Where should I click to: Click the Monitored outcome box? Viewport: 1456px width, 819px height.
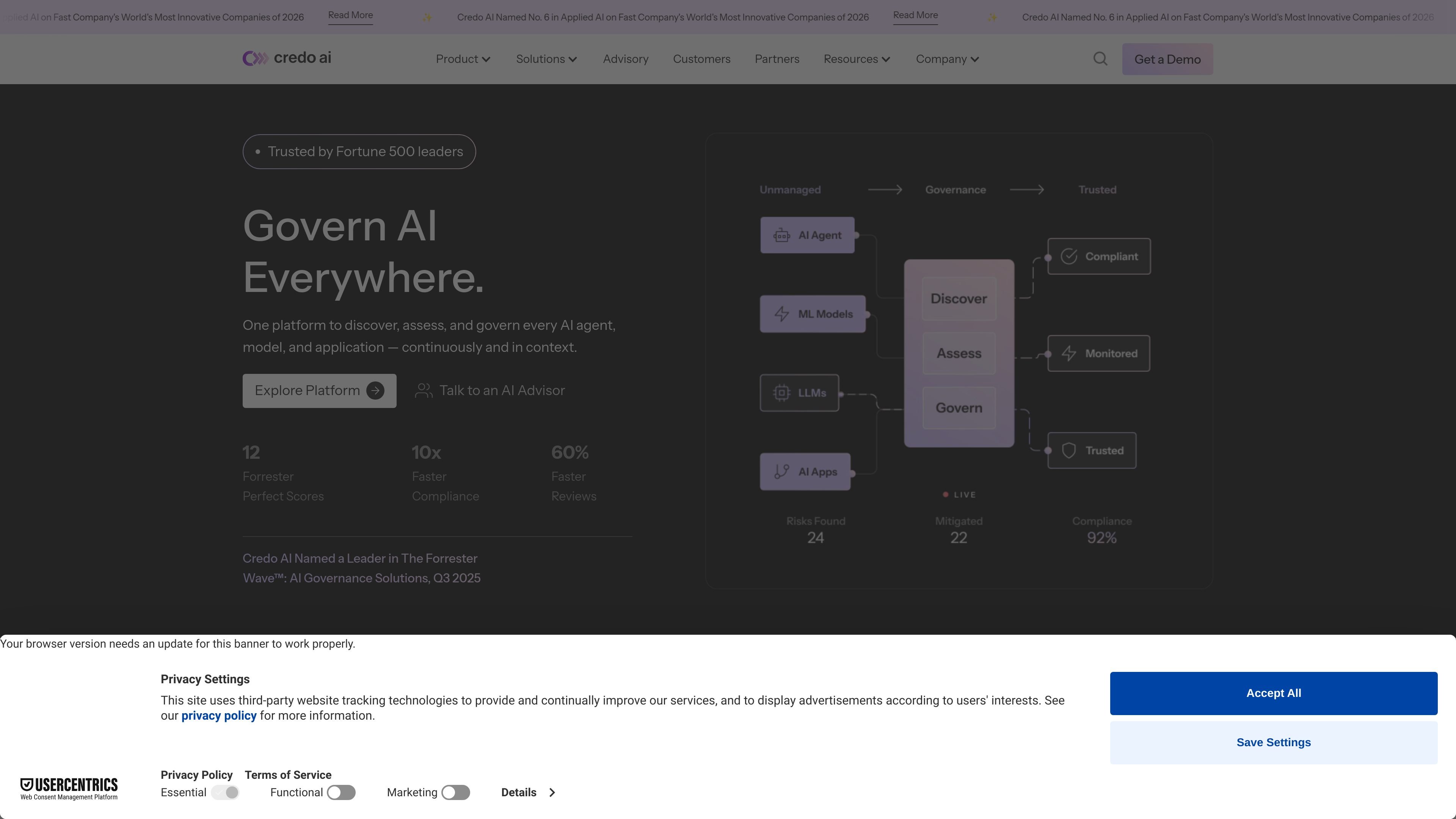click(x=1099, y=353)
